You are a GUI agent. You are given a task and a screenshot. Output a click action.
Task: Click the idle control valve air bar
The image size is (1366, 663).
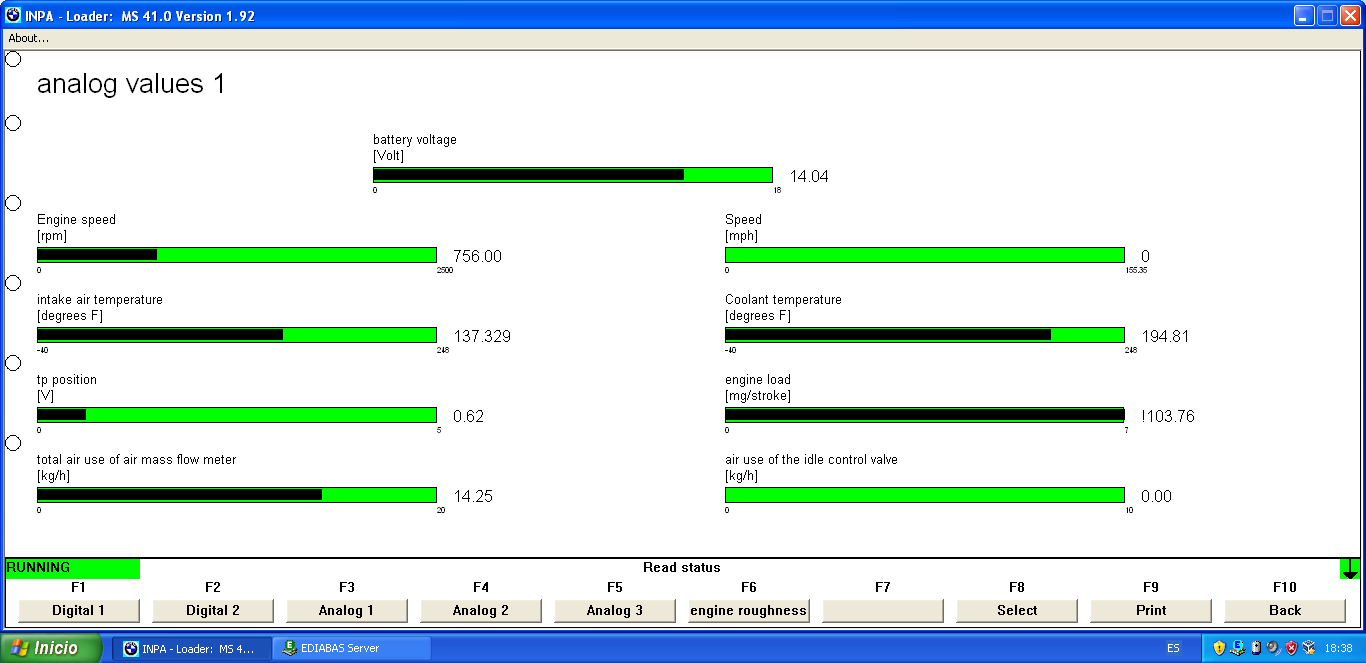click(x=925, y=495)
